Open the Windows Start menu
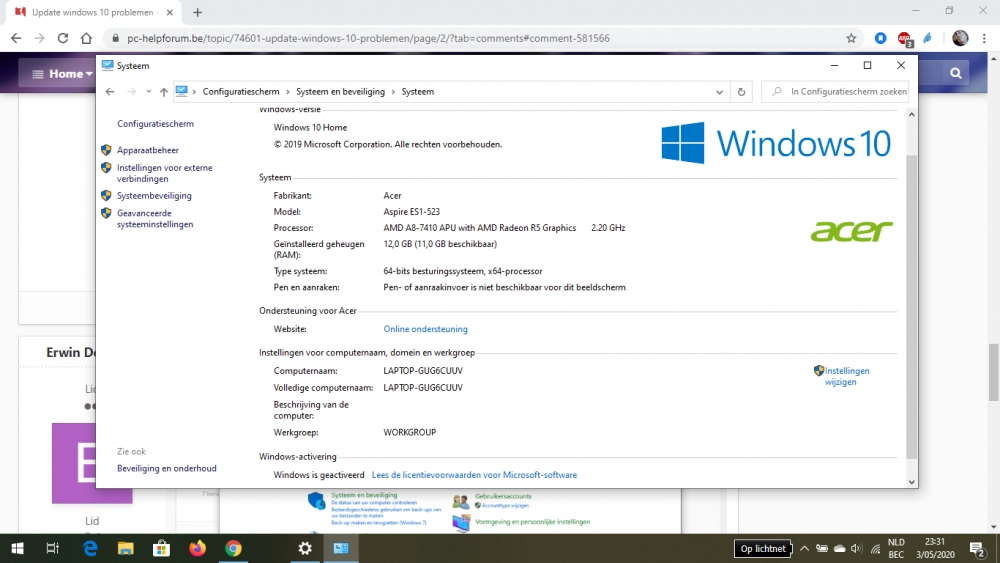Viewport: 1000px width, 563px height. [x=17, y=548]
